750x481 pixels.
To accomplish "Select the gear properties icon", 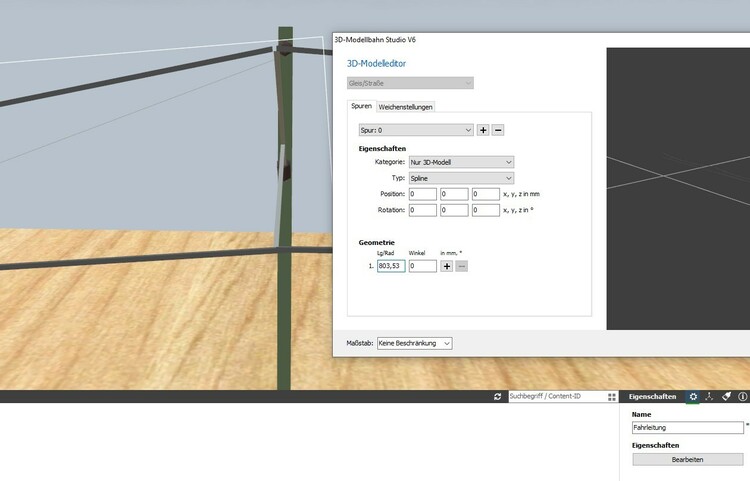I will 693,396.
